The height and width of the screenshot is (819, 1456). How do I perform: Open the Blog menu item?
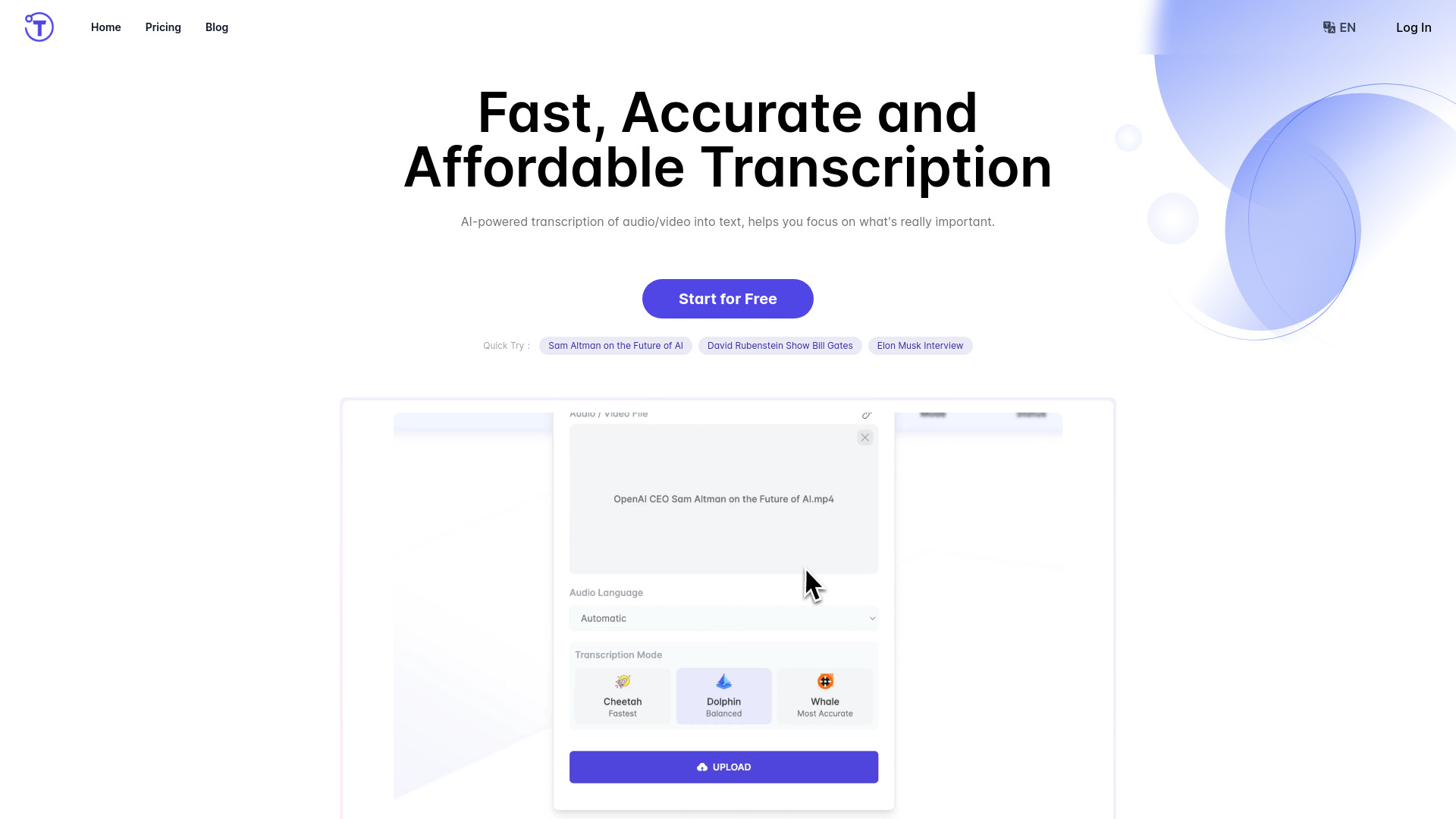(x=216, y=27)
